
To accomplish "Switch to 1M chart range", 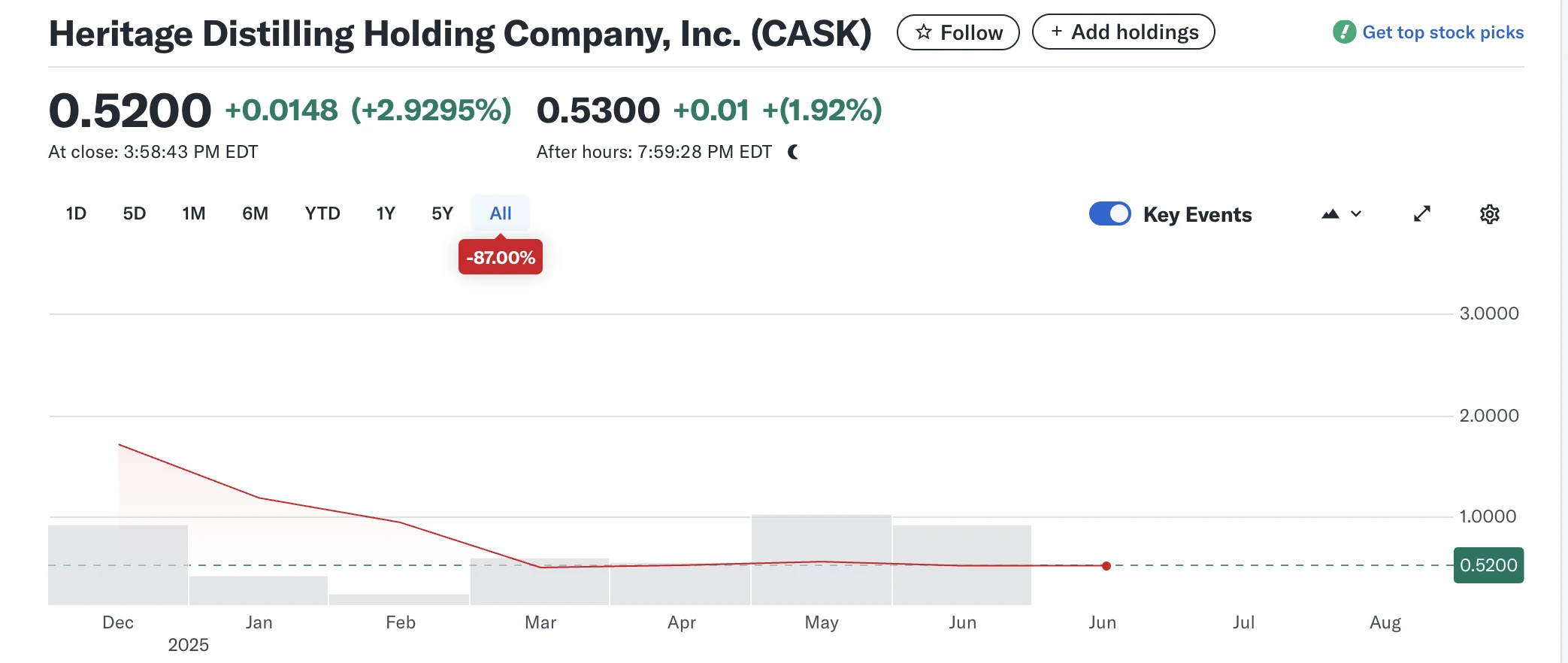I will (x=193, y=213).
